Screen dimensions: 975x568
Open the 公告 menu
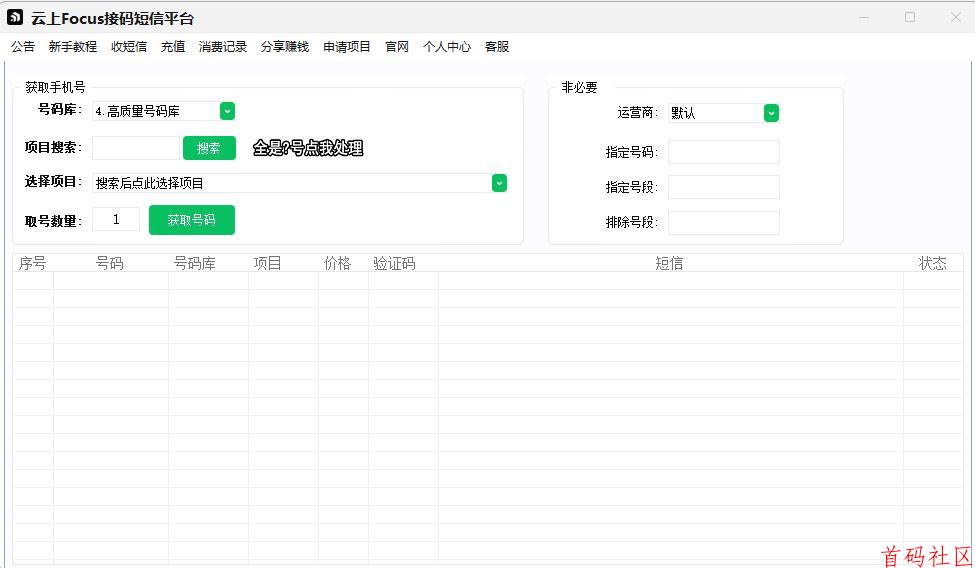[23, 47]
